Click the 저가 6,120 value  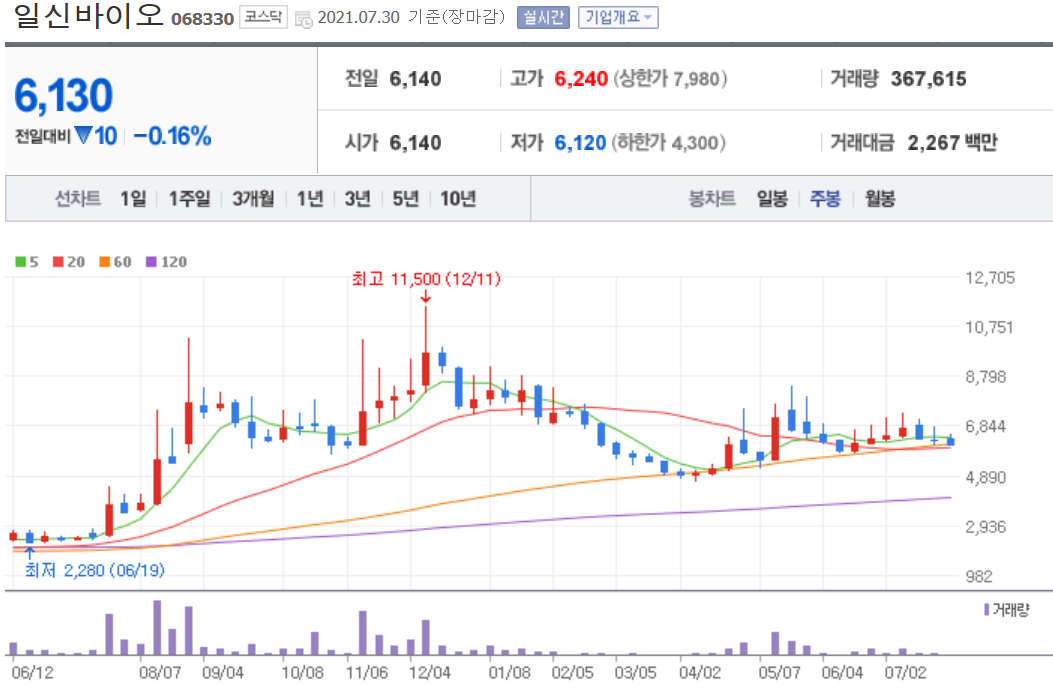[580, 143]
